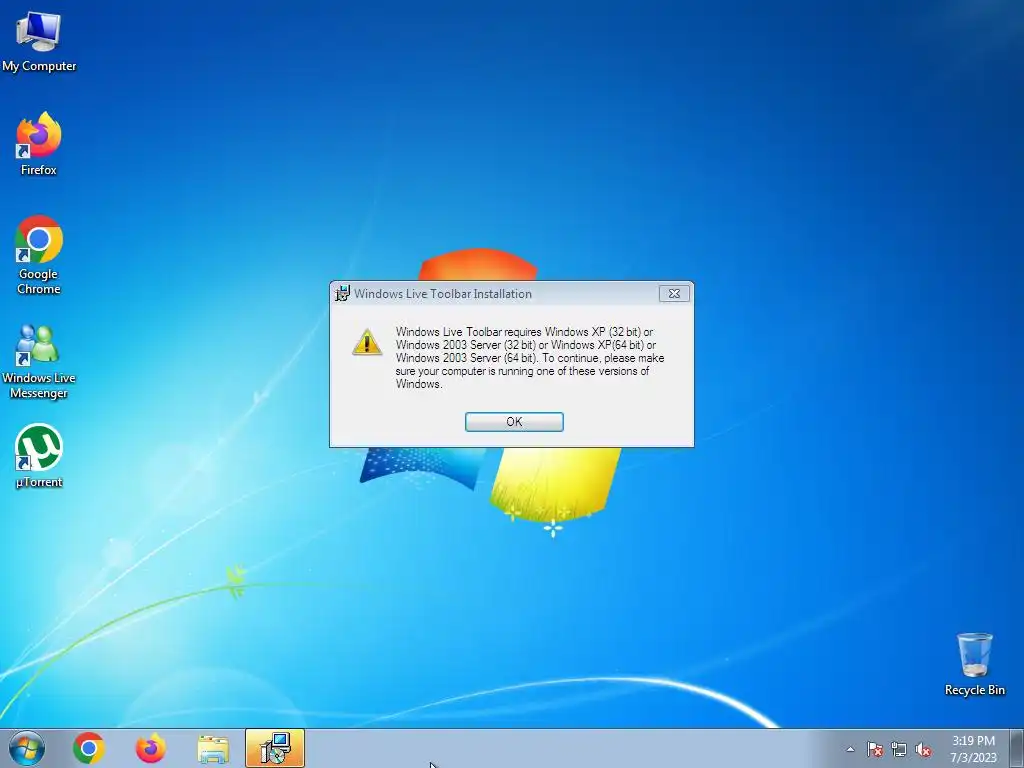
Task: Open the Action Center flag icon
Action: click(x=875, y=750)
